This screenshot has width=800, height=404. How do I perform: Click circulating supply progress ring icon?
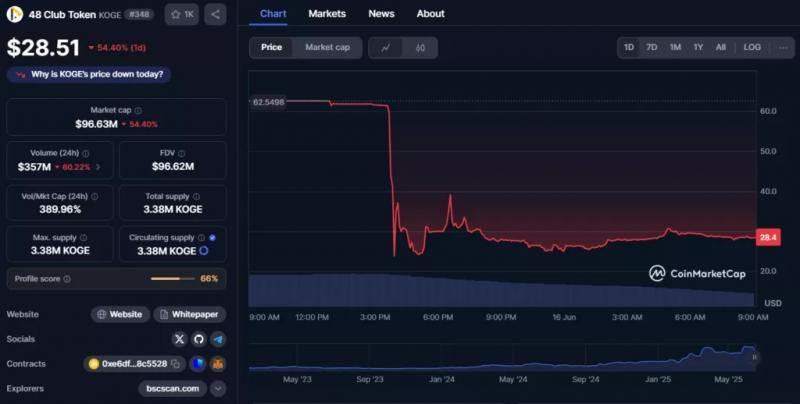click(x=204, y=251)
